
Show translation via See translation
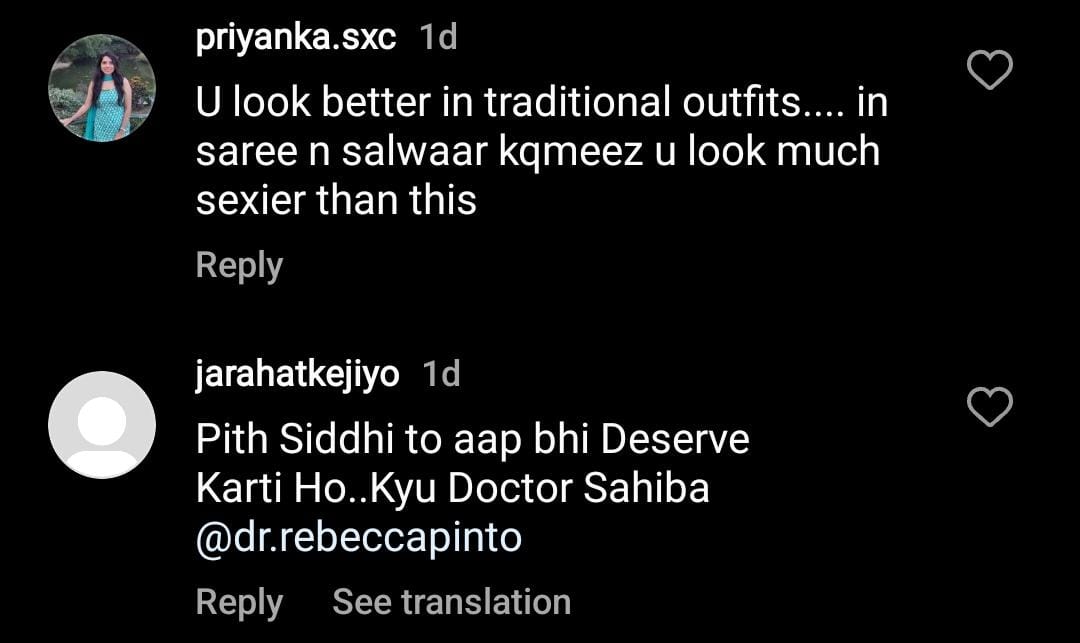(x=451, y=602)
